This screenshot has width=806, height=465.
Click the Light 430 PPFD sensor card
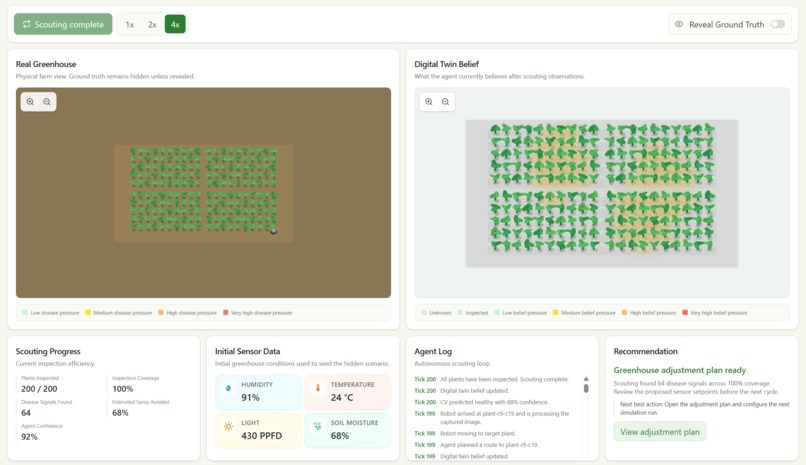pyautogui.click(x=258, y=430)
